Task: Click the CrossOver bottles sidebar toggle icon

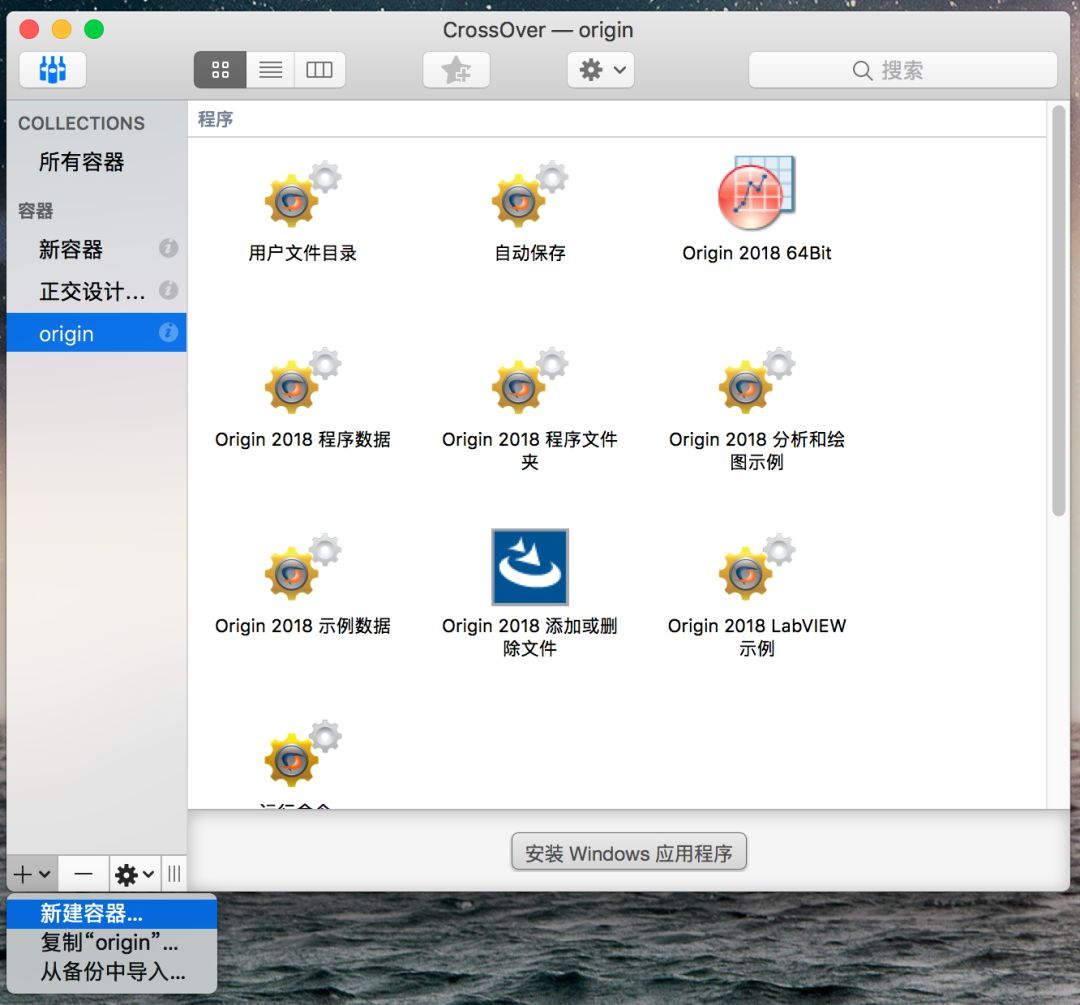Action: [x=53, y=70]
